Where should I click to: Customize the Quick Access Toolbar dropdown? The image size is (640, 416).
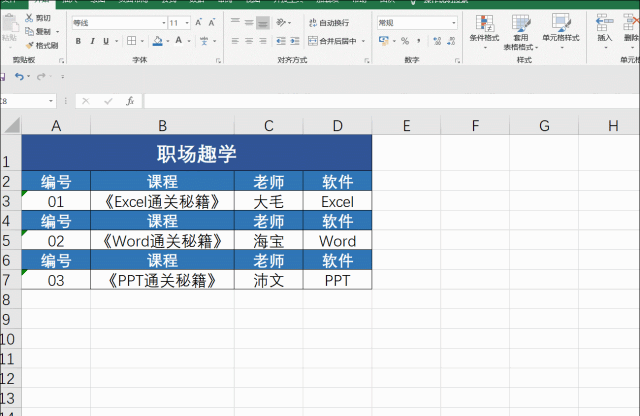62,76
